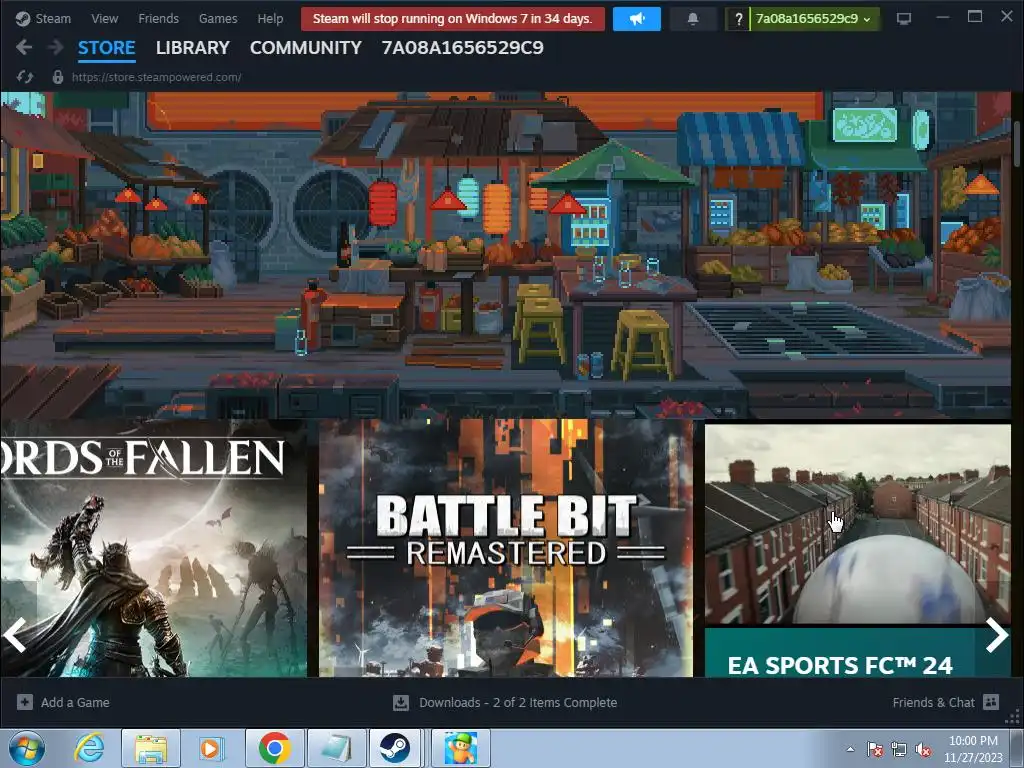
Task: Open Windows Media Player from taskbar
Action: click(211, 748)
